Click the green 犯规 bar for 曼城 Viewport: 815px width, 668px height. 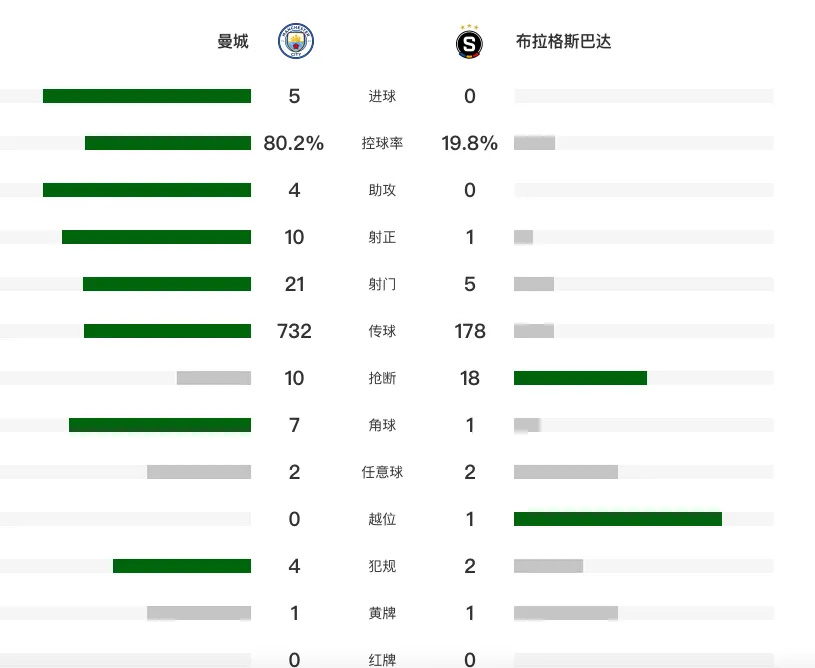(x=182, y=566)
